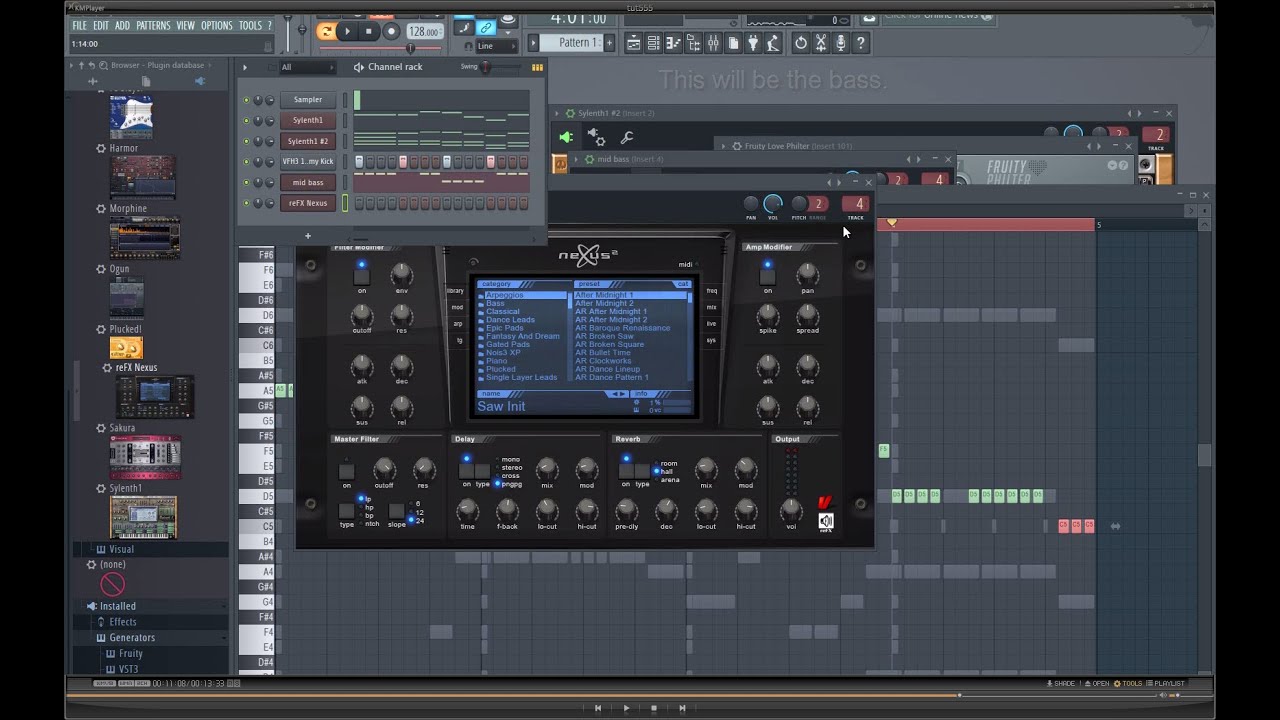Open the project info icon

[733, 43]
